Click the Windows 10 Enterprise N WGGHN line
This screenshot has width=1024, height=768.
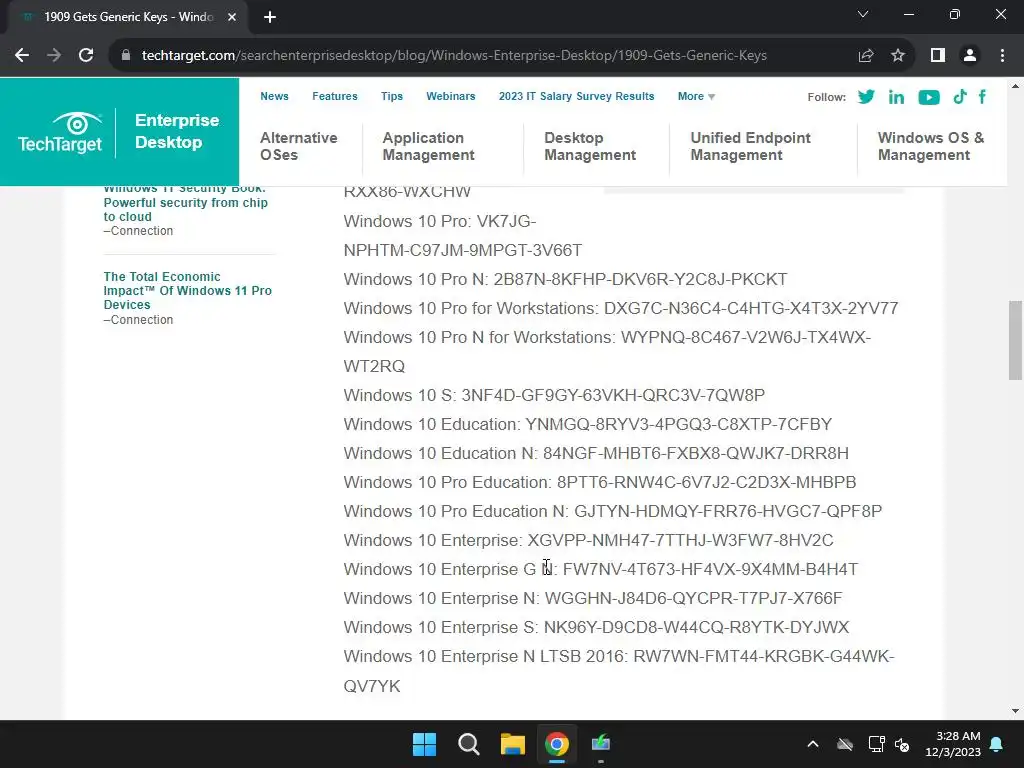593,598
